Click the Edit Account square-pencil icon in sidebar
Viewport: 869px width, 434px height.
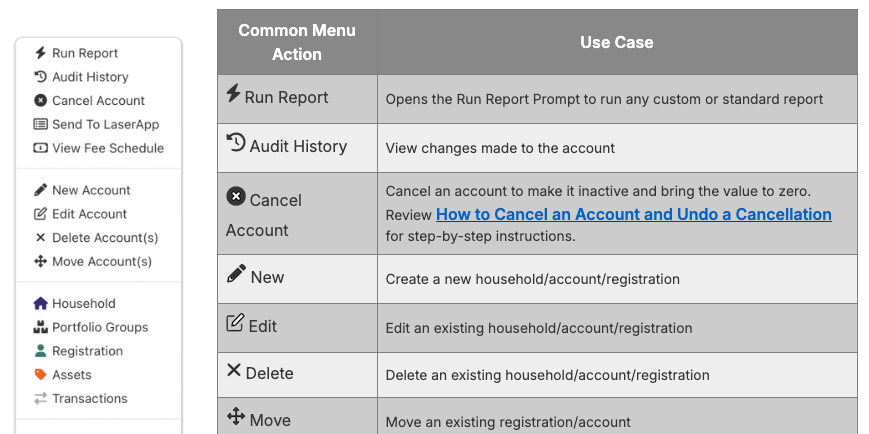[40, 214]
